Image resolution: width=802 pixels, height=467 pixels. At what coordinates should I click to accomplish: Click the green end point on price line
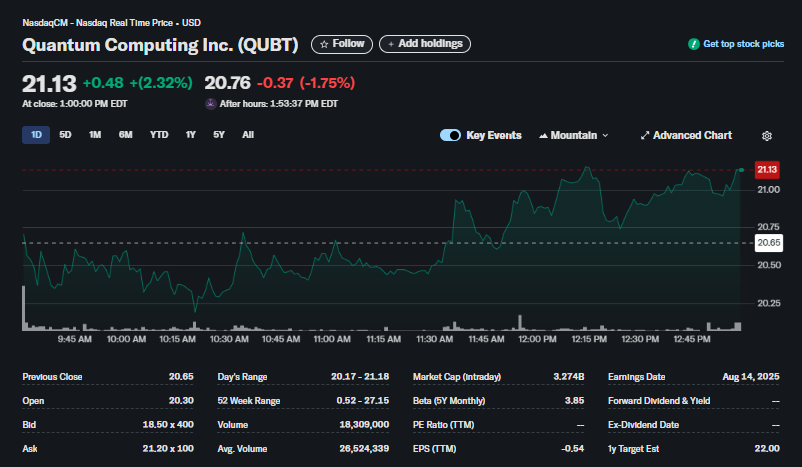click(x=741, y=170)
